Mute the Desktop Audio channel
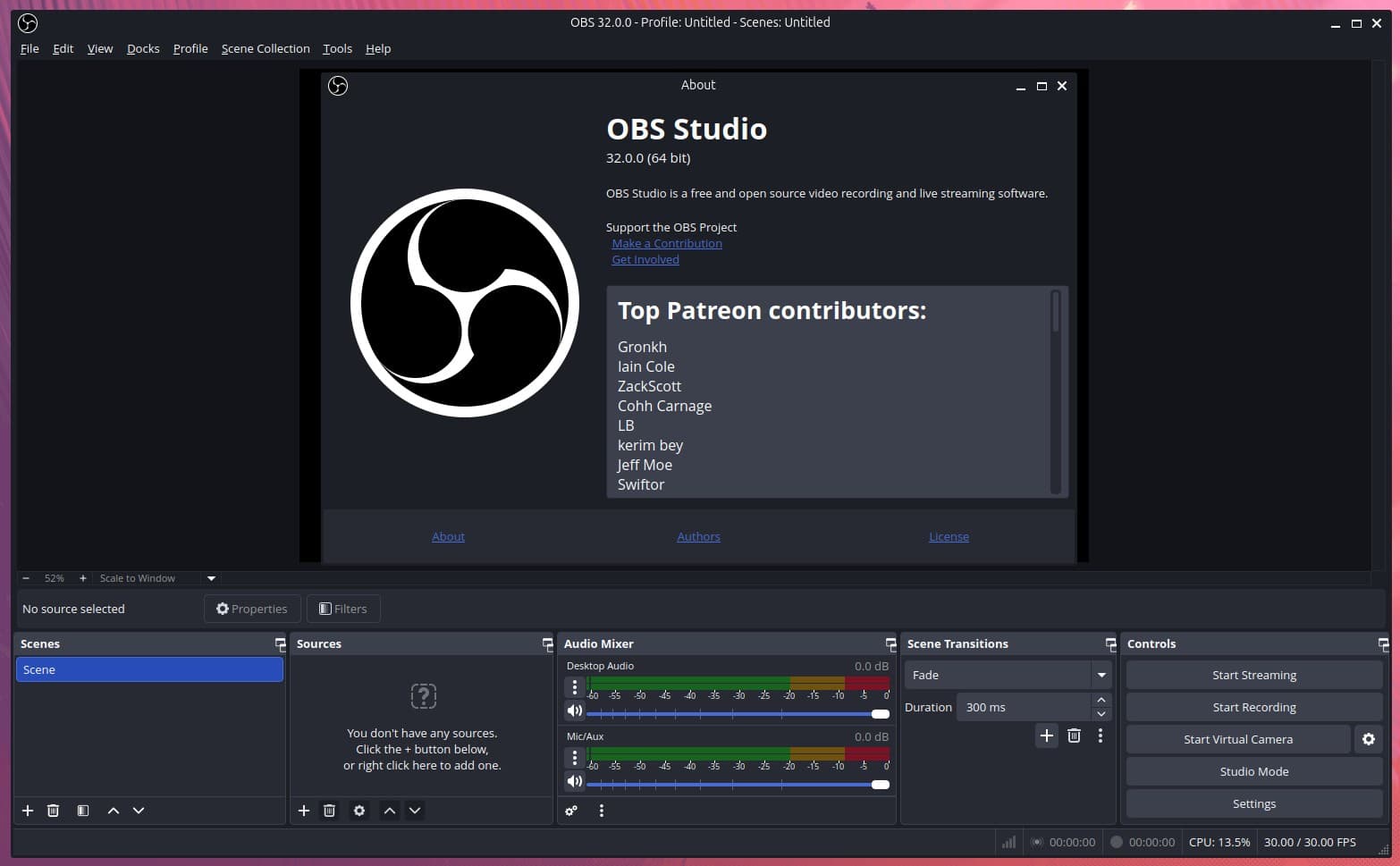The width and height of the screenshot is (1400, 866). (575, 710)
